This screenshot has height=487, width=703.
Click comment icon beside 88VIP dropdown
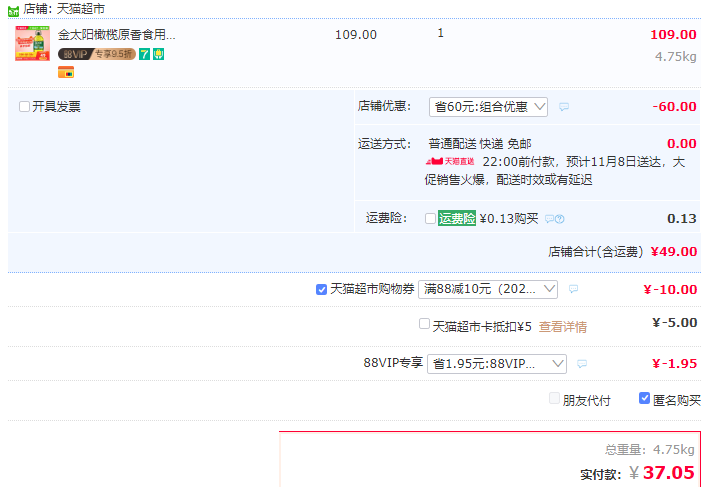click(582, 364)
